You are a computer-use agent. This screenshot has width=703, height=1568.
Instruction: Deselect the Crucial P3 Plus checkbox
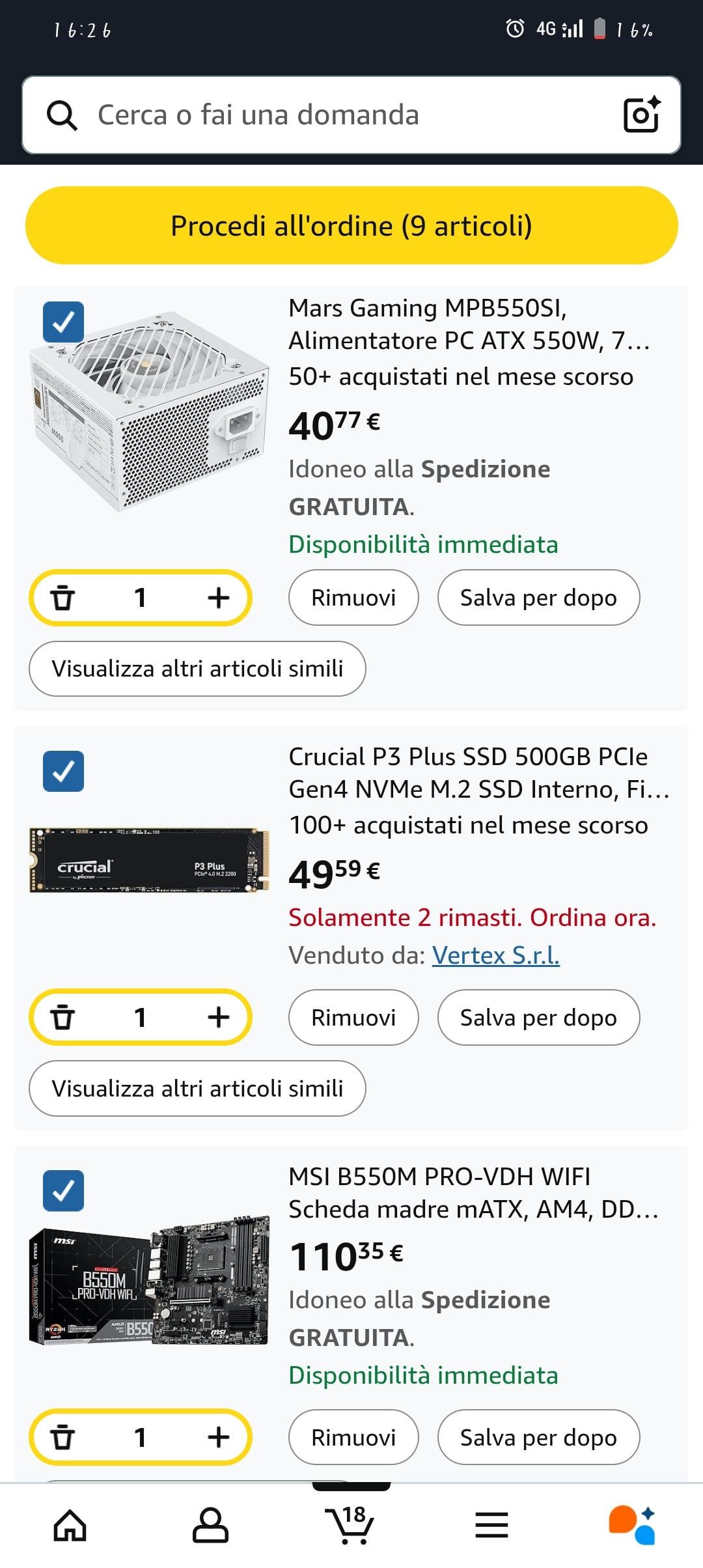pyautogui.click(x=63, y=771)
